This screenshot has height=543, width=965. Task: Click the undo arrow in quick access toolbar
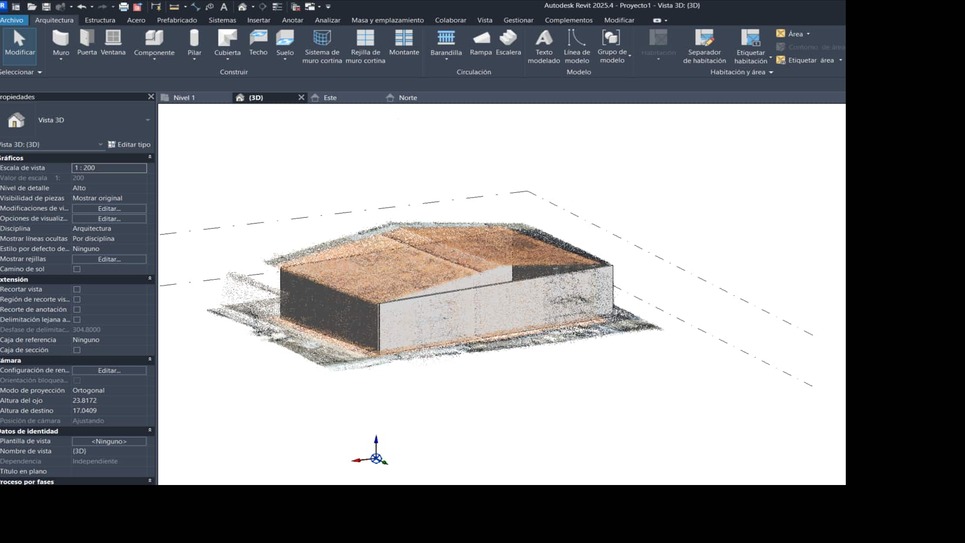(x=81, y=7)
